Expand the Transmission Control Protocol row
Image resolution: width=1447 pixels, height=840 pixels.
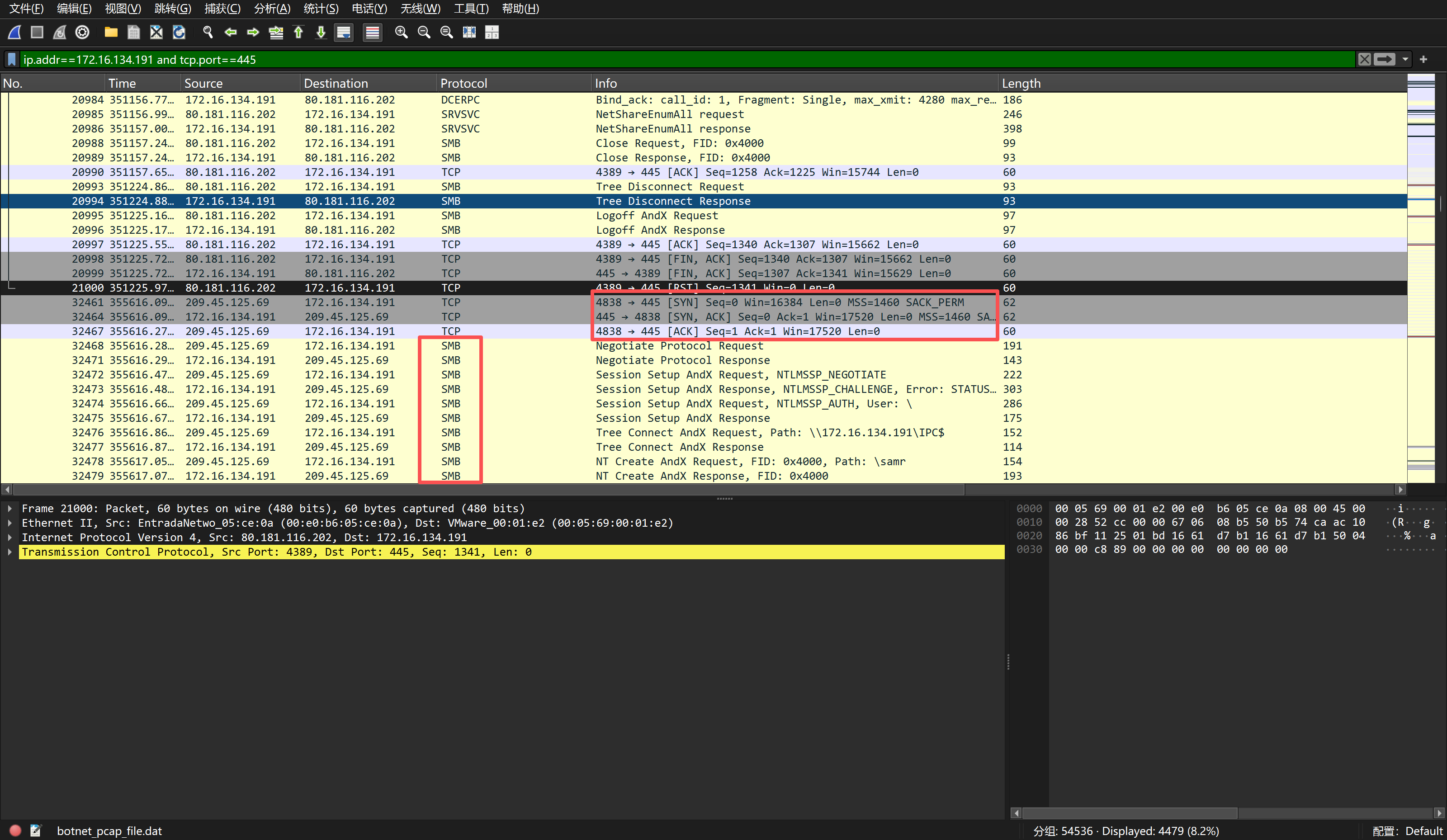10,552
